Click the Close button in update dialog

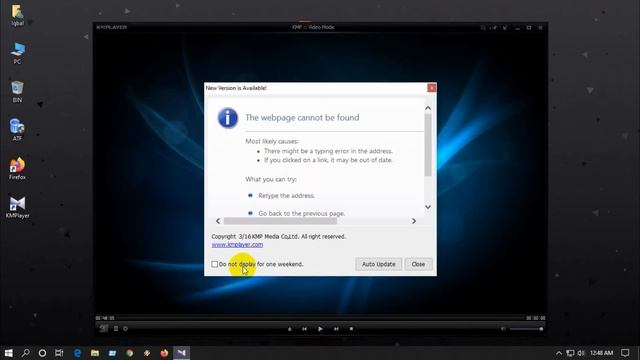tap(418, 264)
